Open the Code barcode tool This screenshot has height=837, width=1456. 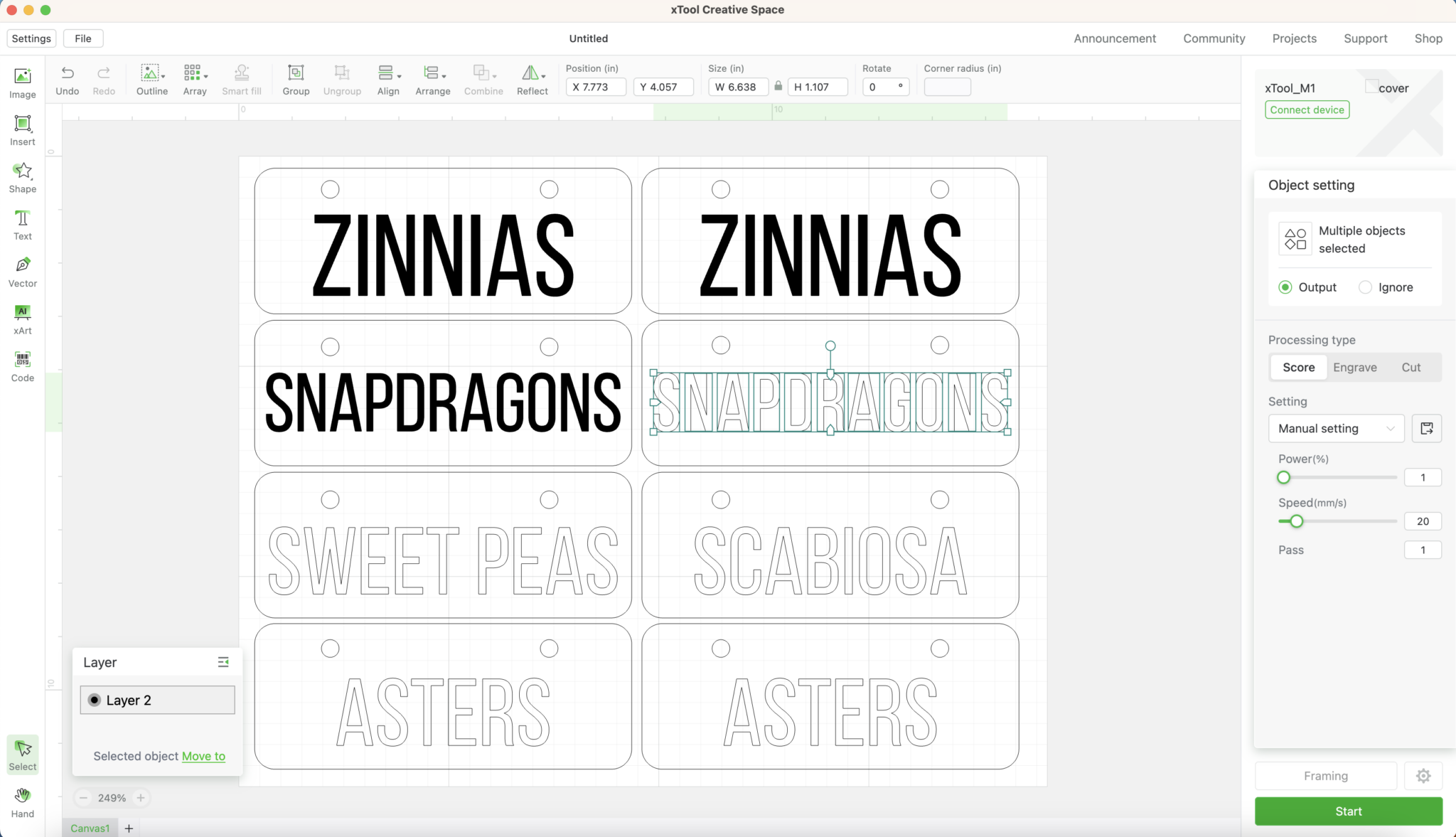22,366
